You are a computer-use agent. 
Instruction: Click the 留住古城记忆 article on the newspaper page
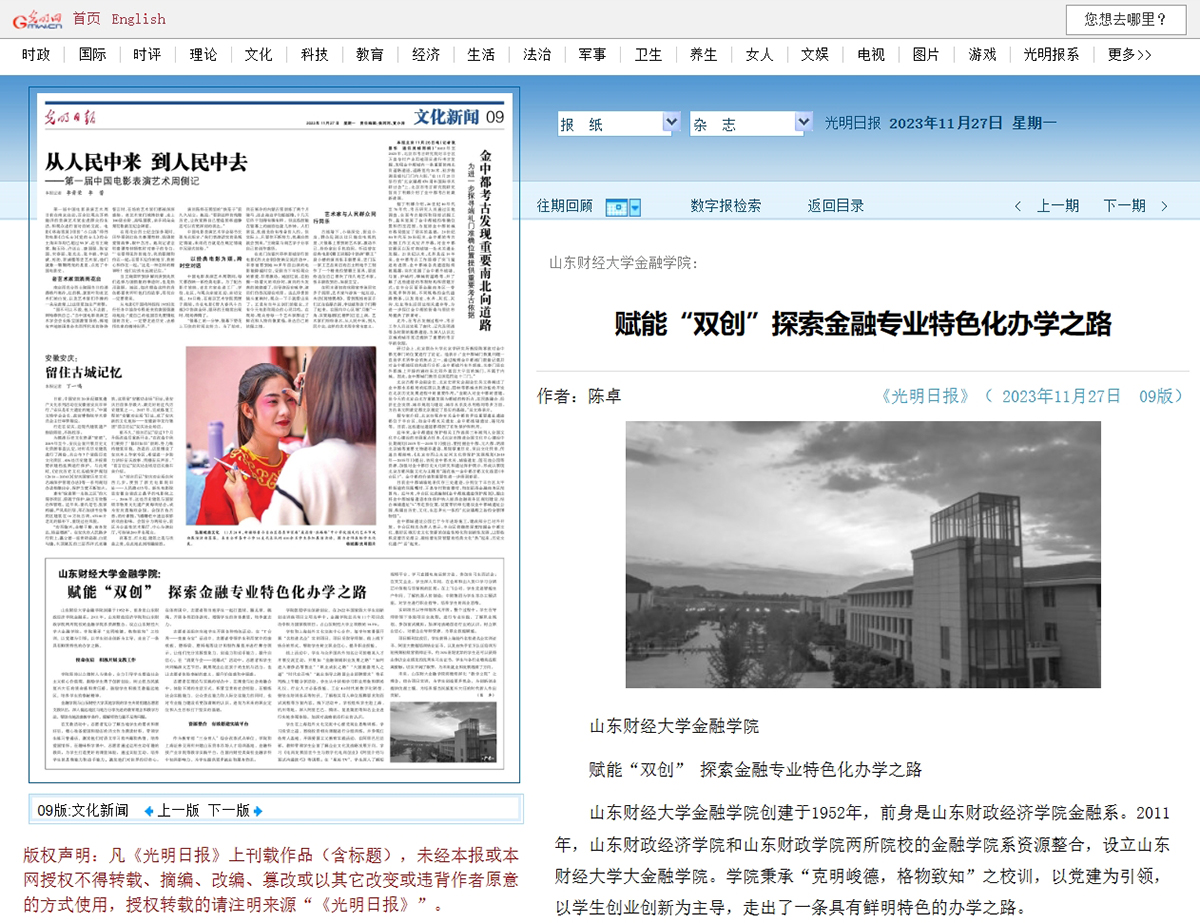[x=85, y=373]
